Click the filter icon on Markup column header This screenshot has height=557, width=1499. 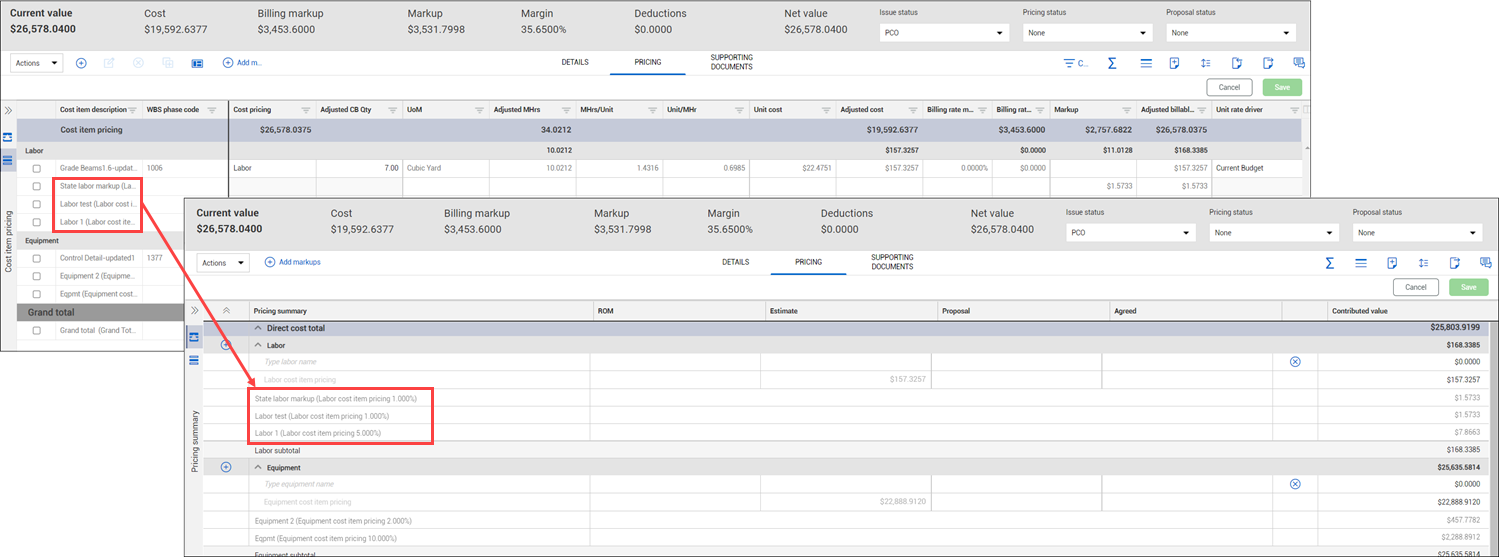[x=1126, y=110]
